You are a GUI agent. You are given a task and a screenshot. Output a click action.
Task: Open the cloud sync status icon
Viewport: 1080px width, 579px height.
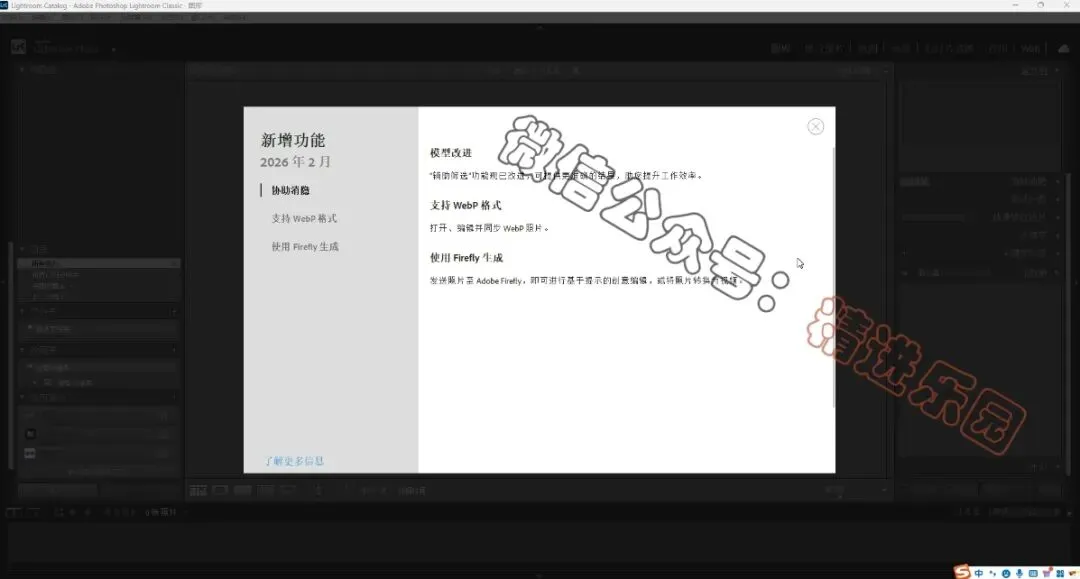(1063, 48)
